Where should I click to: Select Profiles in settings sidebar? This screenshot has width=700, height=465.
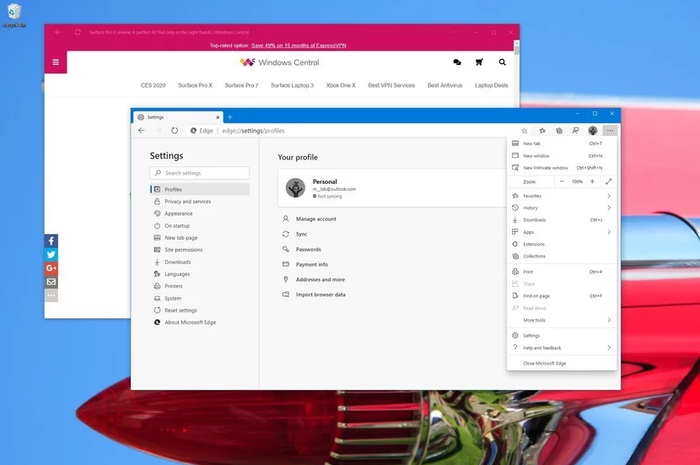click(200, 189)
